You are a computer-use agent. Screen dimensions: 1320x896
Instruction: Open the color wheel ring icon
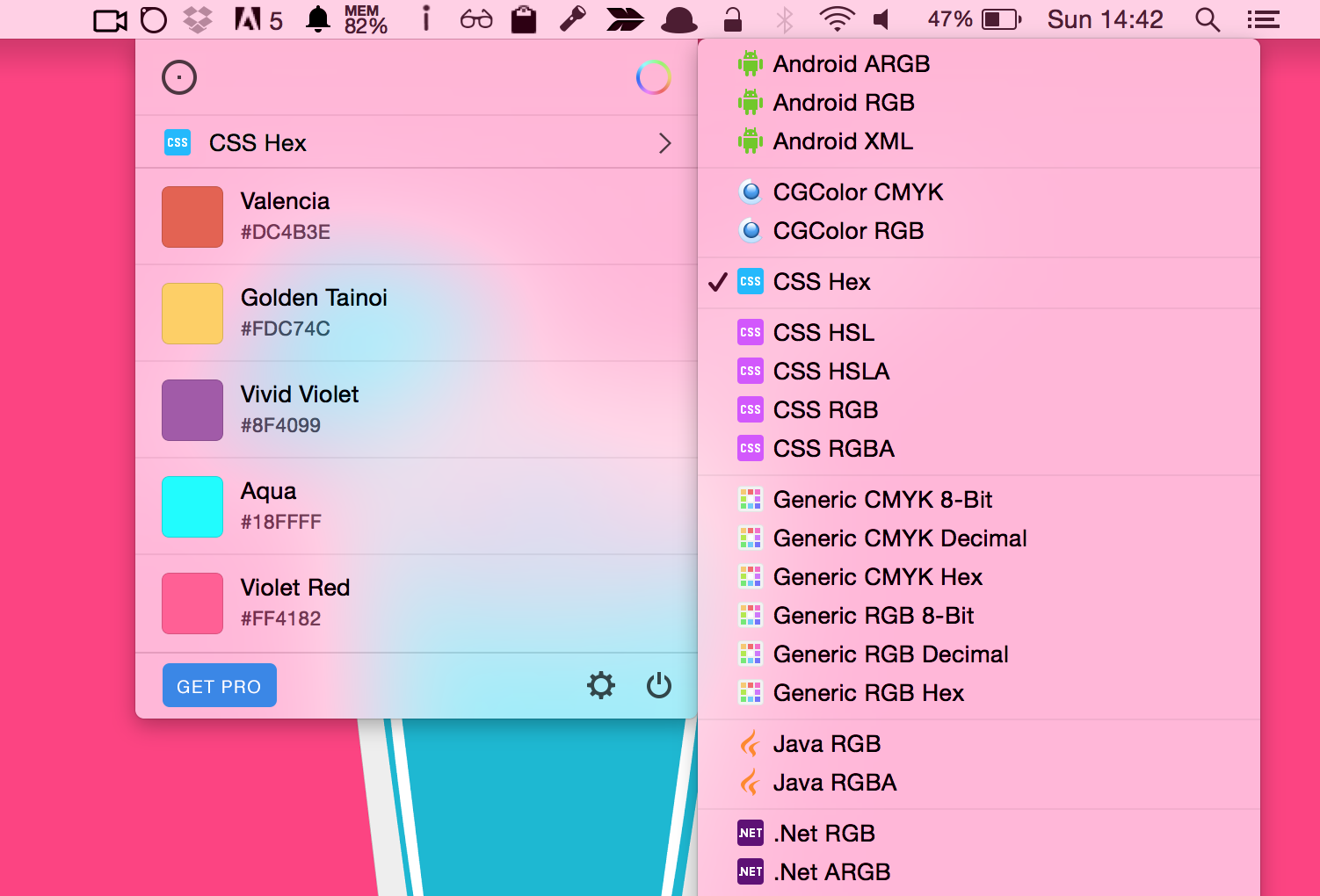point(654,77)
